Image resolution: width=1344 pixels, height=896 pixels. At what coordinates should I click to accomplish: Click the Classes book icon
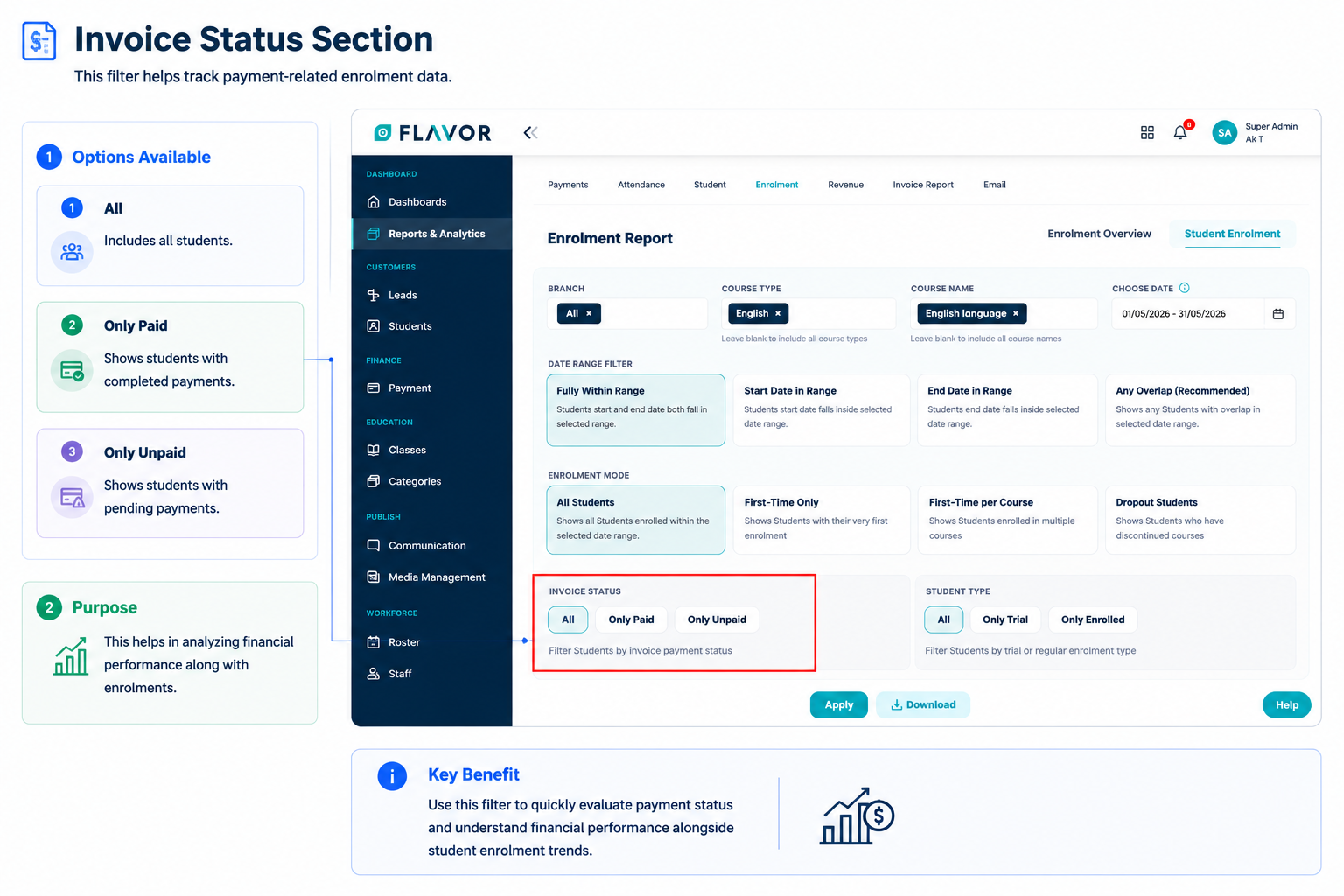tap(374, 450)
